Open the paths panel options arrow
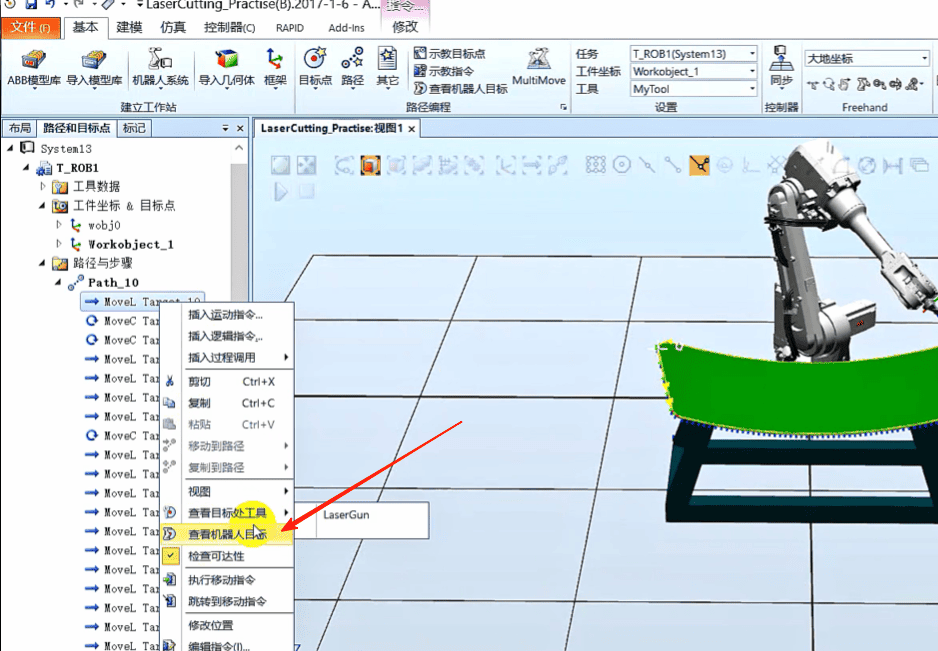This screenshot has width=938, height=651. pos(226,129)
